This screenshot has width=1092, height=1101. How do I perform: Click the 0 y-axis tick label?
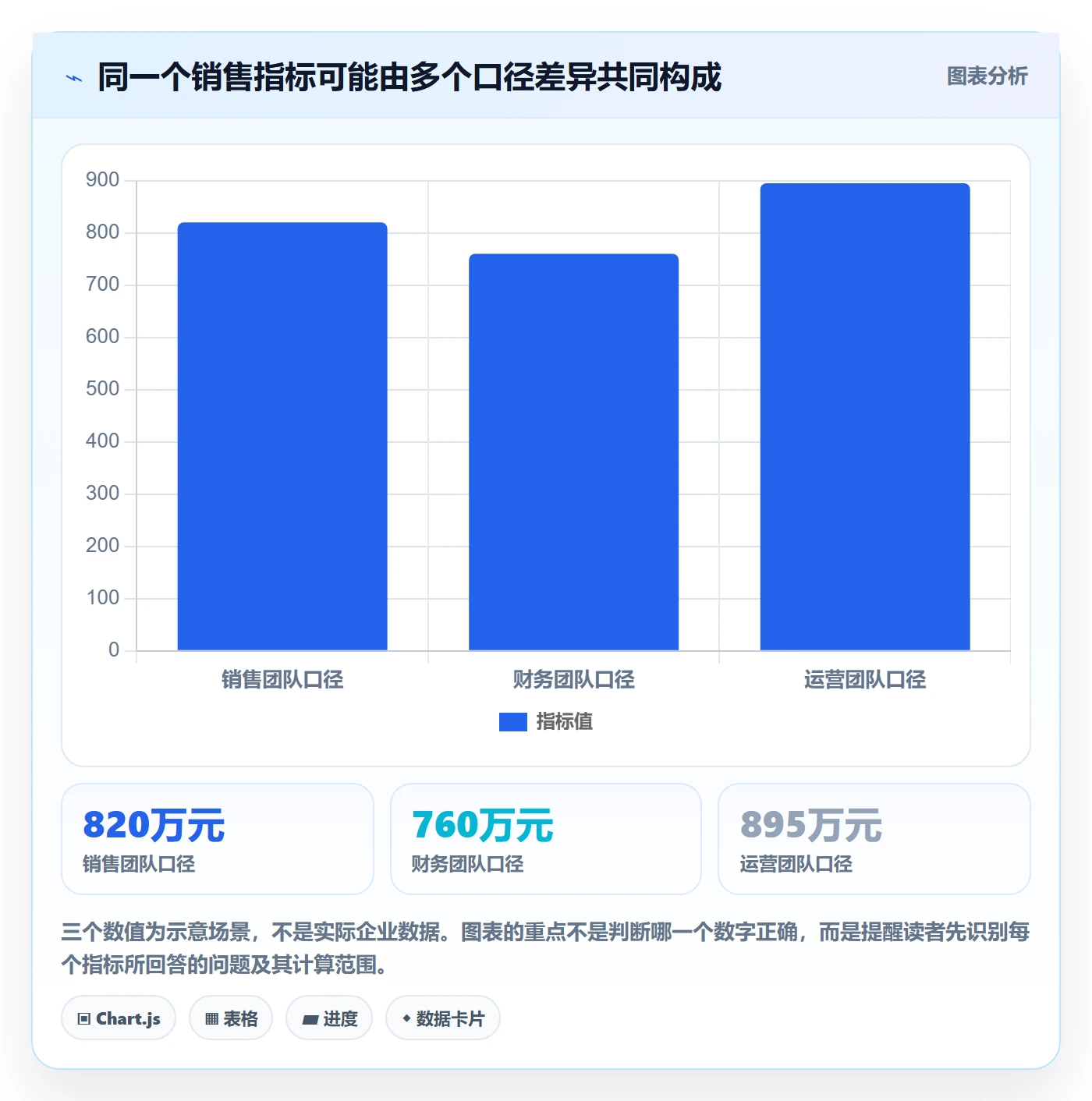(114, 650)
